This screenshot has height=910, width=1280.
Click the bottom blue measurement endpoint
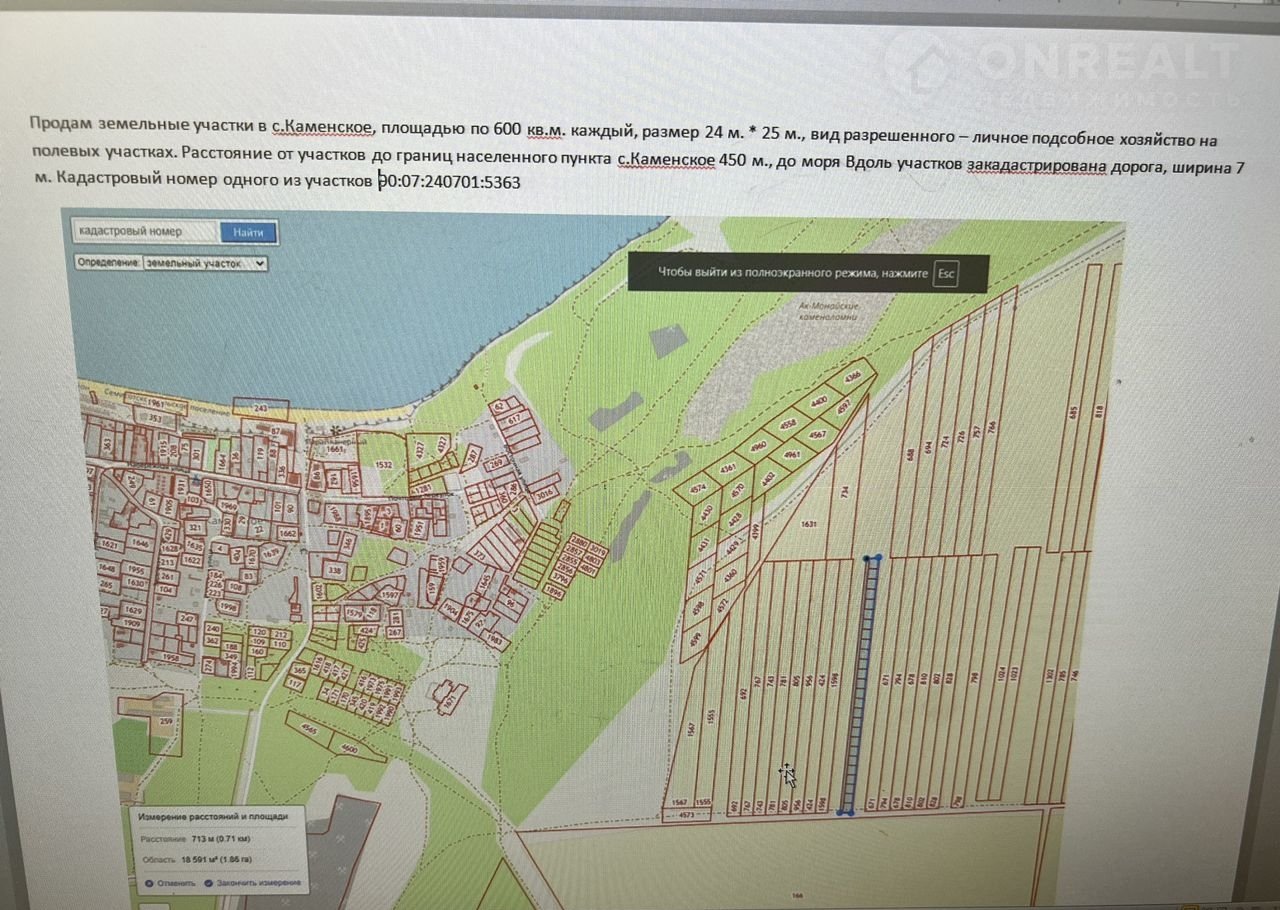pyautogui.click(x=846, y=812)
